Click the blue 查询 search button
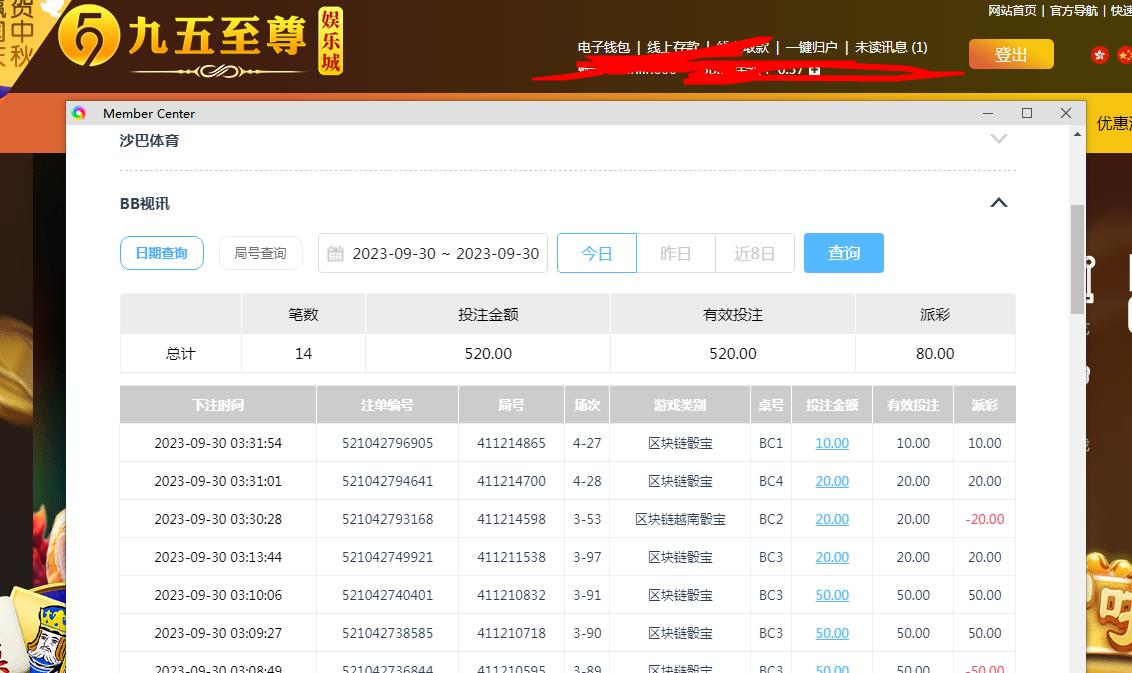The image size is (1132, 673). (x=844, y=253)
